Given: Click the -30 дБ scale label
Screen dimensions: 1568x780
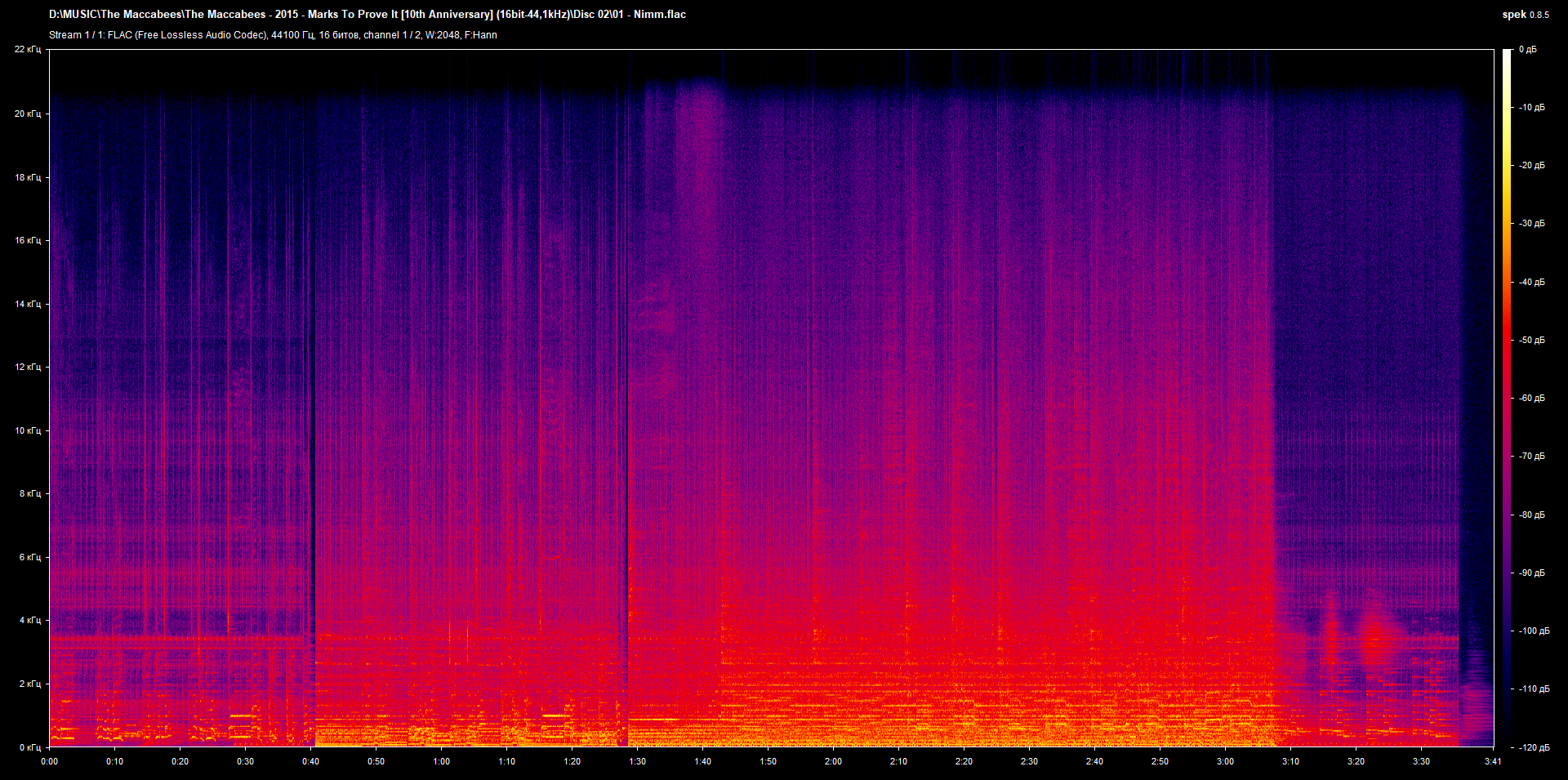Looking at the screenshot, I should (x=1531, y=224).
